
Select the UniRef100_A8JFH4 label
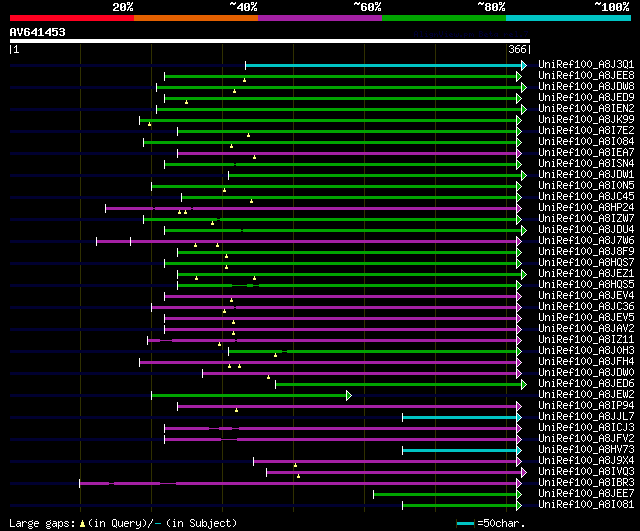(586, 362)
